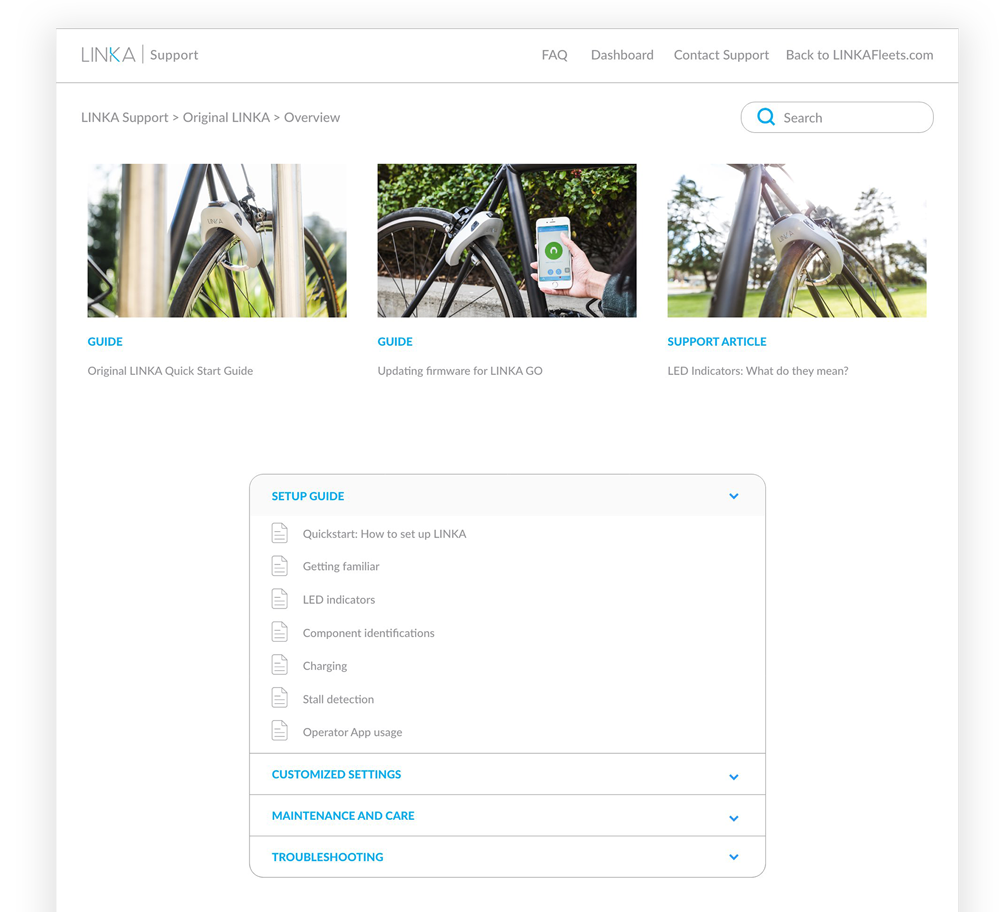
Task: Click GUIDE label above Original LINKA Quick Start Guide
Action: tap(105, 342)
